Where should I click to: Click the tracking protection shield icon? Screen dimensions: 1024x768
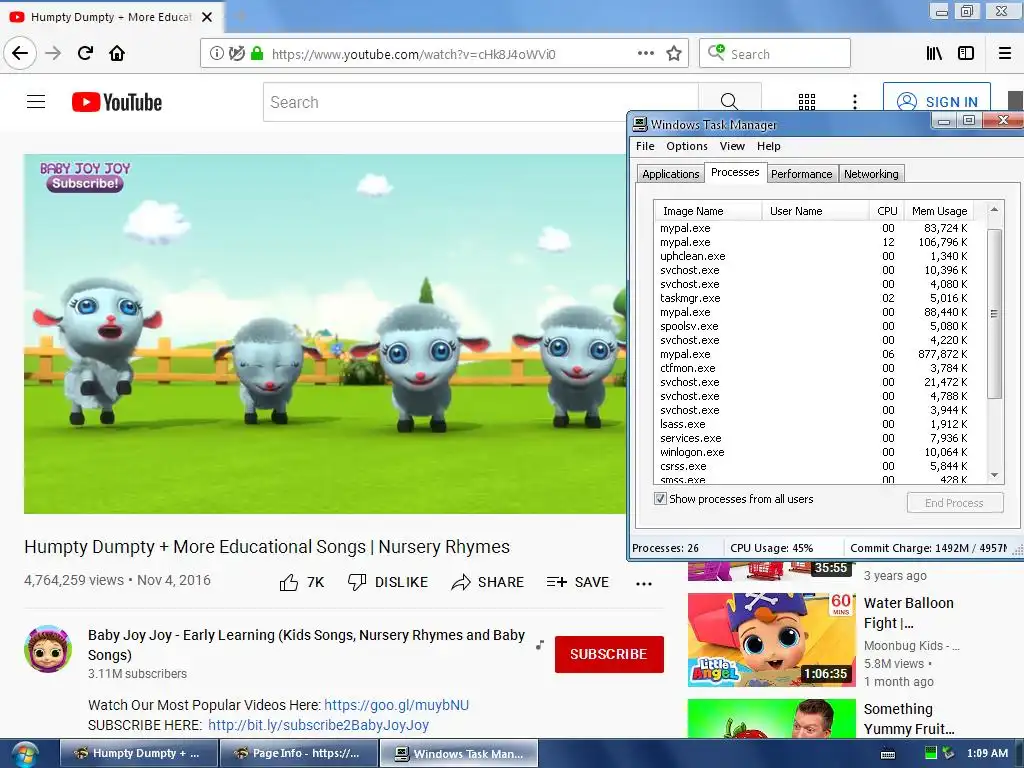point(236,54)
